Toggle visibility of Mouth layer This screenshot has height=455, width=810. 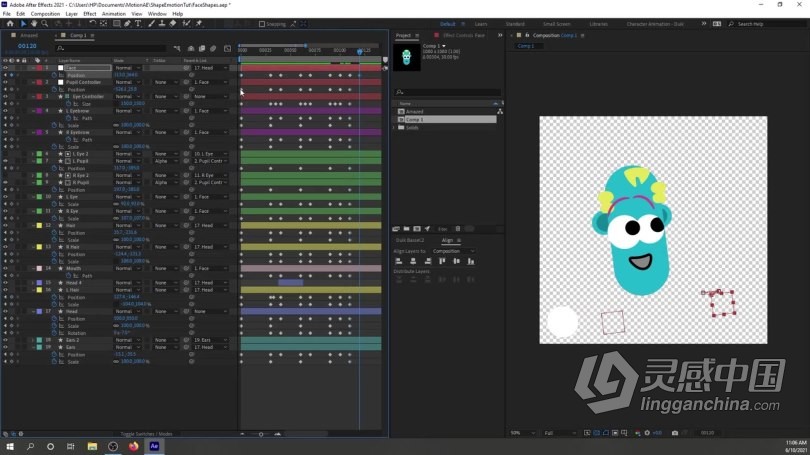click(5, 269)
